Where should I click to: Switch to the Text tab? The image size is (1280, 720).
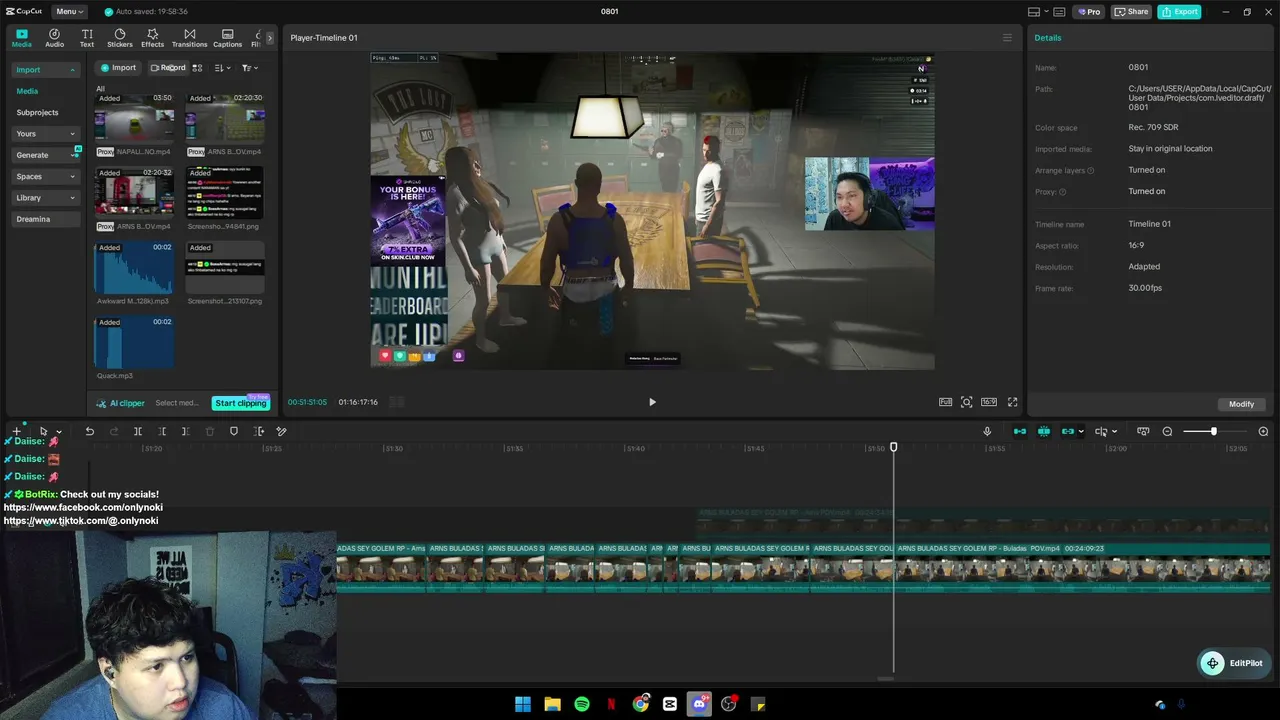87,38
